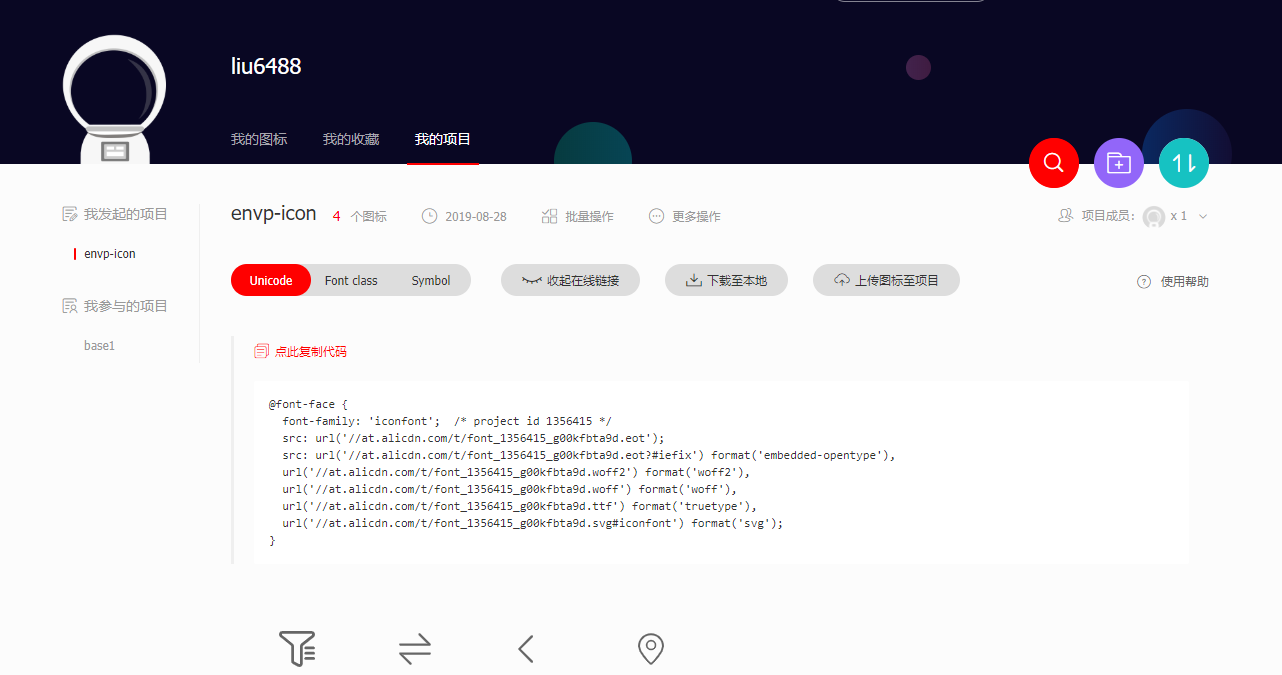Click the batch operations grid icon
Image resolution: width=1282 pixels, height=675 pixels.
549,216
